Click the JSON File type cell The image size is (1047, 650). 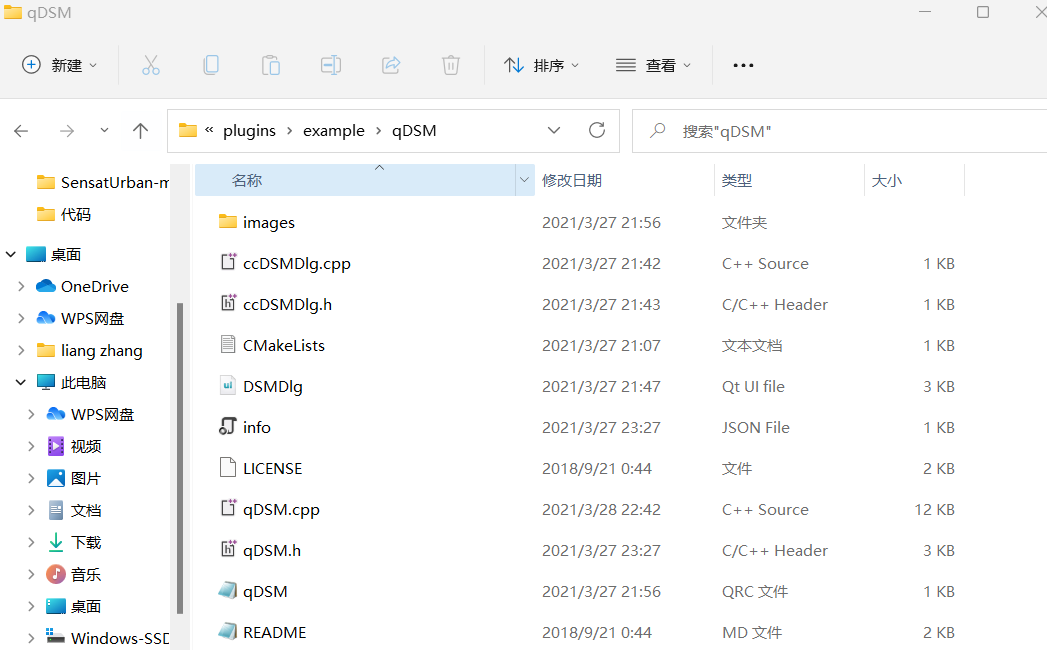755,427
